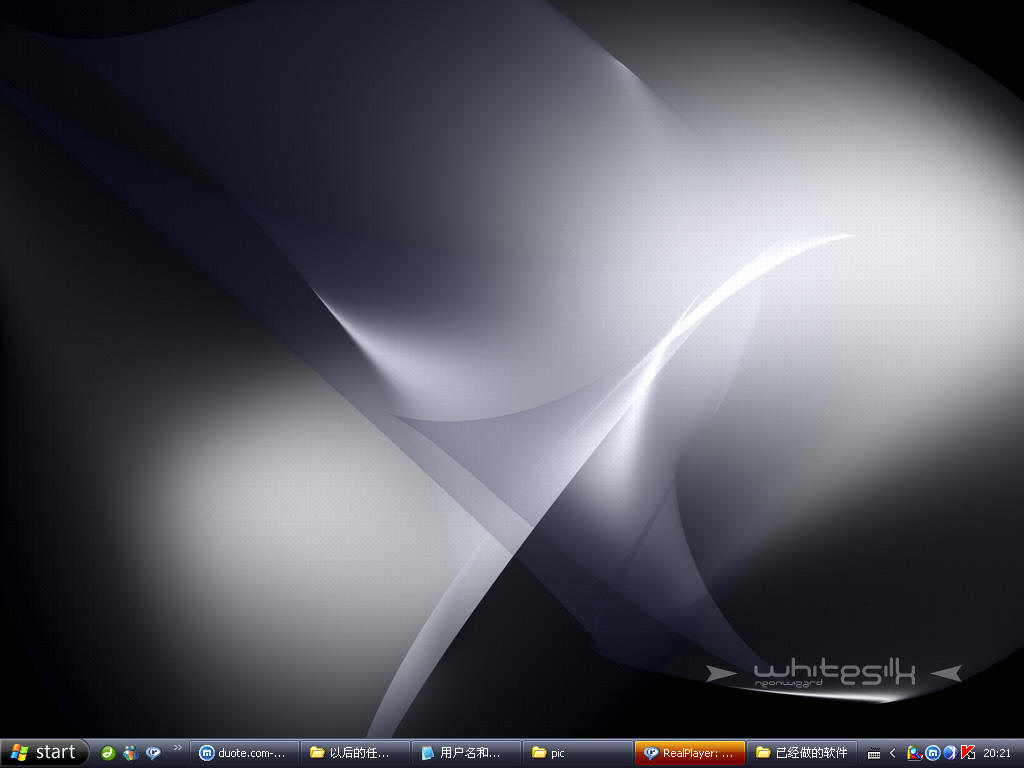Open the 用户名和 document taskbar button

pyautogui.click(x=467, y=753)
